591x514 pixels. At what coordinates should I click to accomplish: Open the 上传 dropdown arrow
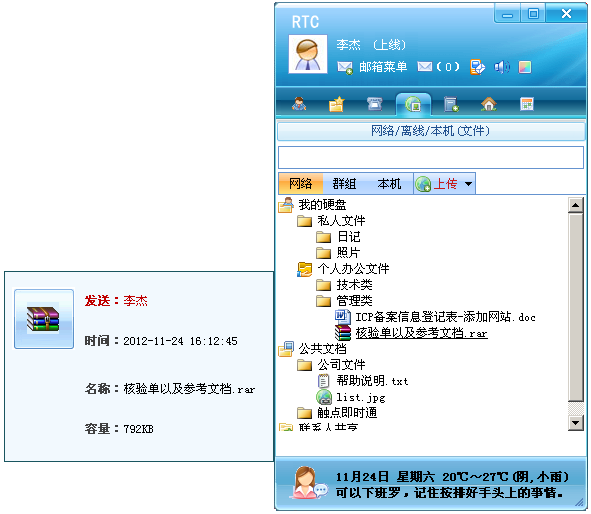468,184
